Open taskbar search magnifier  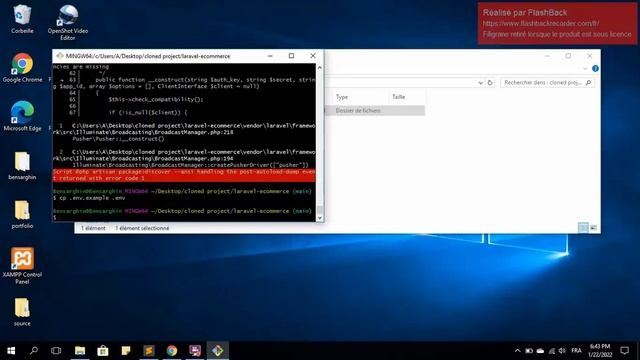pyautogui.click(x=34, y=350)
